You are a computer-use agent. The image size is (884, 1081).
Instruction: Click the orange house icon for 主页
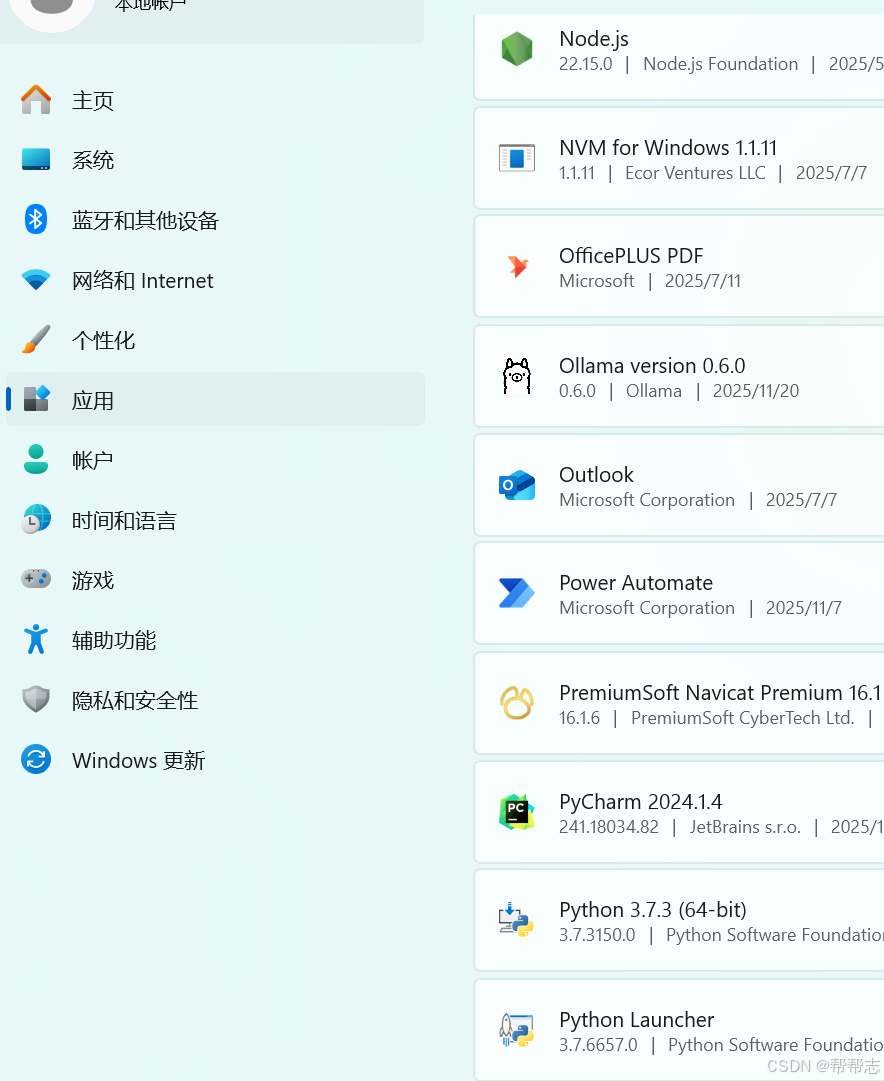(x=36, y=100)
